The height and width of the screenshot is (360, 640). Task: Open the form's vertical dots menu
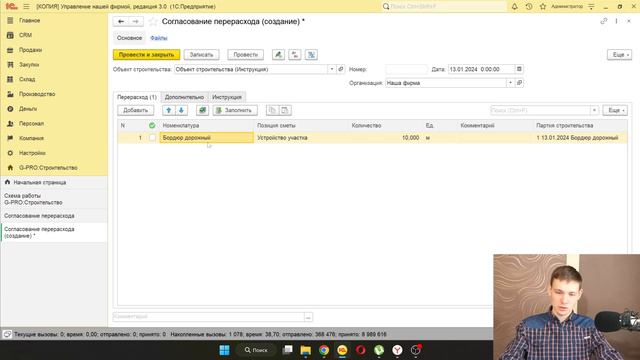tap(616, 21)
